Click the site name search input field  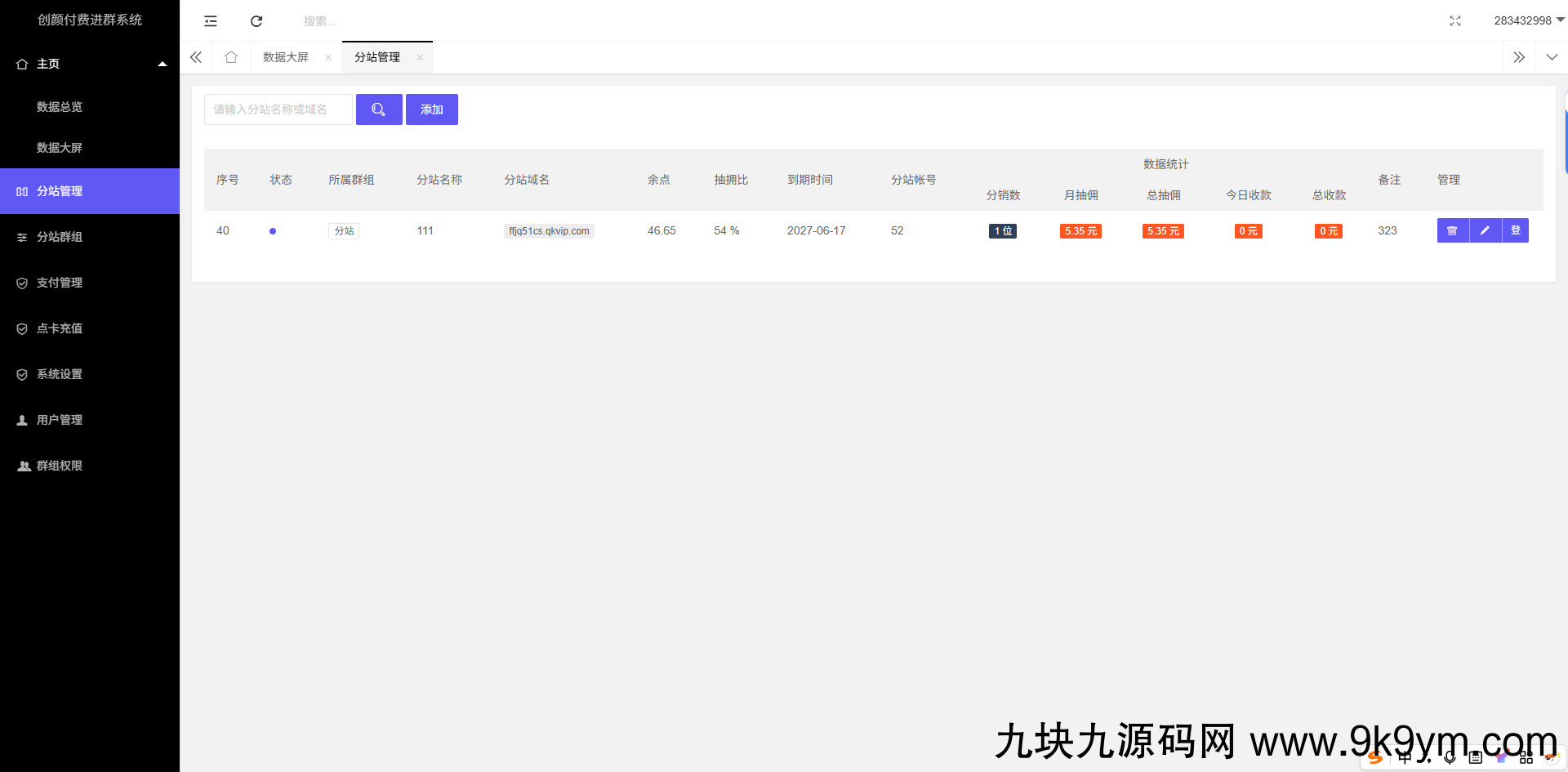[278, 109]
